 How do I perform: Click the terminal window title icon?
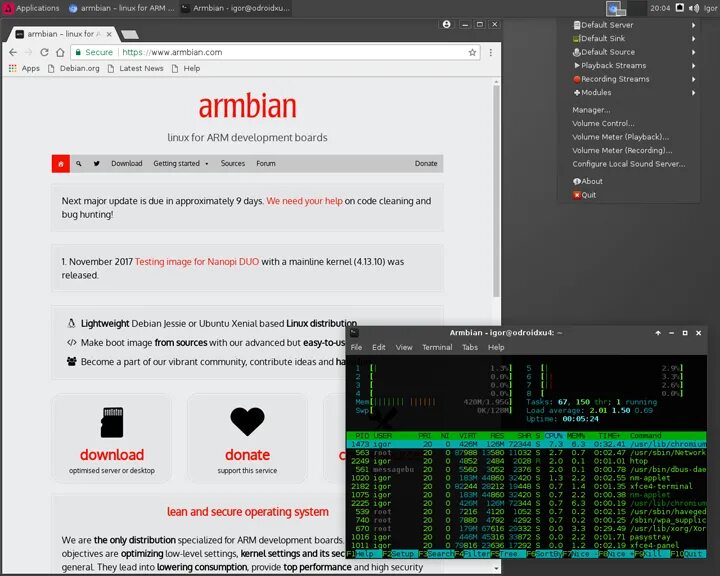coord(354,333)
